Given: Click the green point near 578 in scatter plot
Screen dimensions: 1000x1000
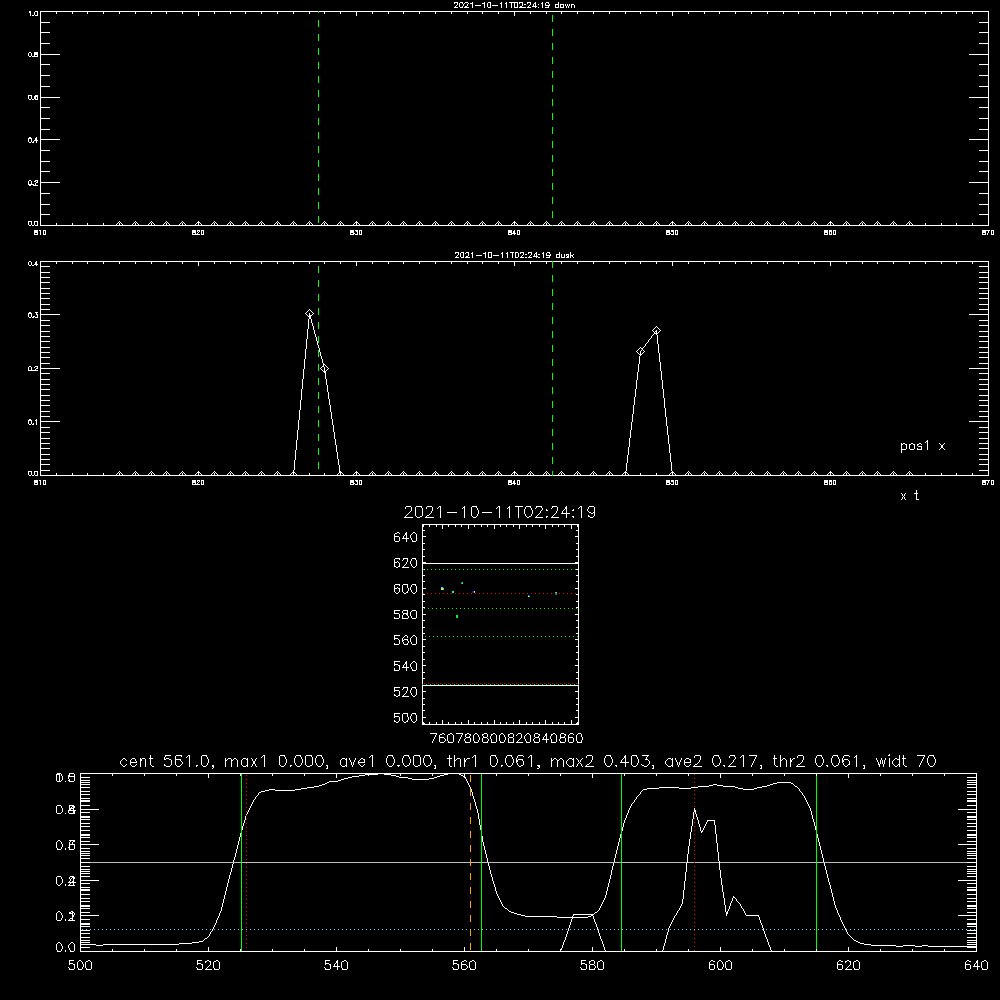Looking at the screenshot, I should tap(457, 617).
